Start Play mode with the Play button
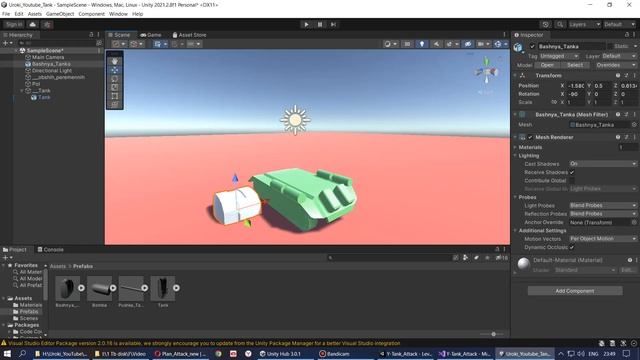Image resolution: width=640 pixels, height=360 pixels. pos(306,24)
